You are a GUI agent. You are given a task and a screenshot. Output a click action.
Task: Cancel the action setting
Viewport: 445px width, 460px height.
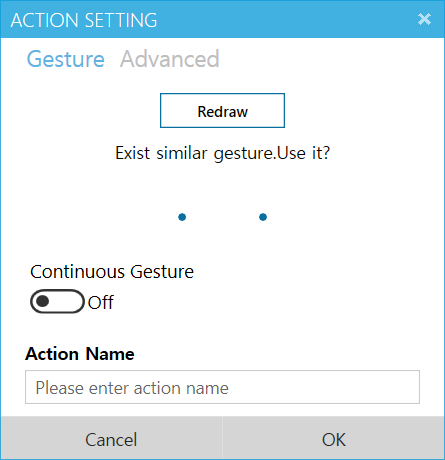(x=111, y=439)
